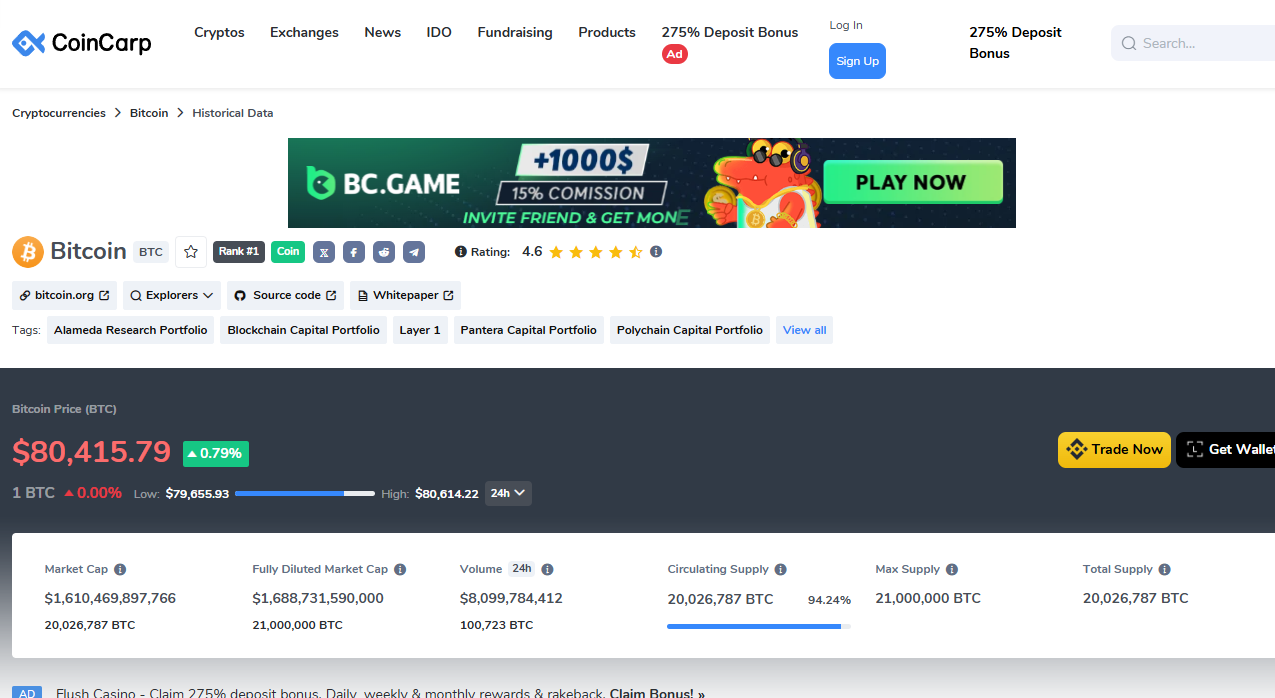The width and height of the screenshot is (1275, 698).
Task: Select Polychain Capital Portfolio tag
Action: click(x=690, y=330)
